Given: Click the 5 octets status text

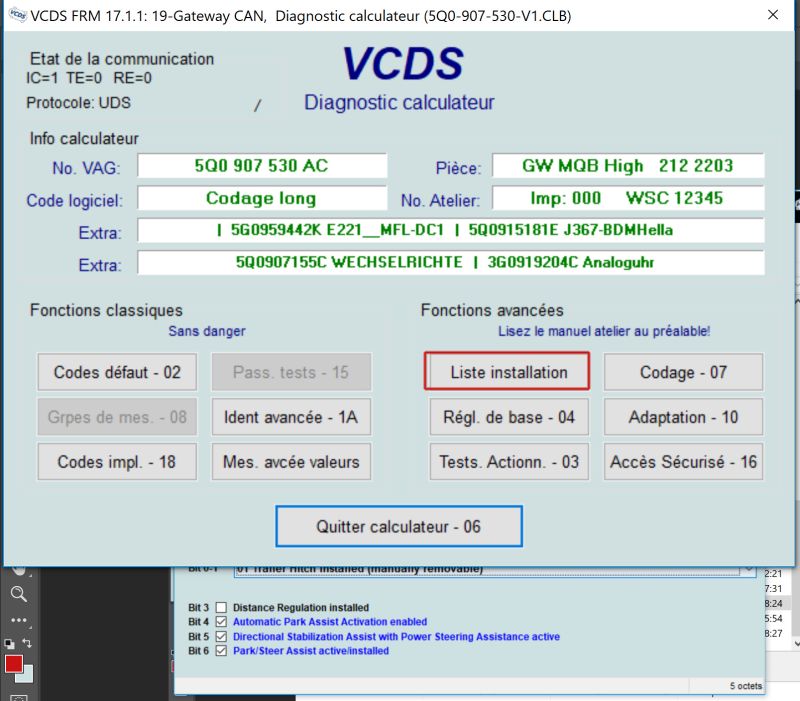Looking at the screenshot, I should click(745, 686).
